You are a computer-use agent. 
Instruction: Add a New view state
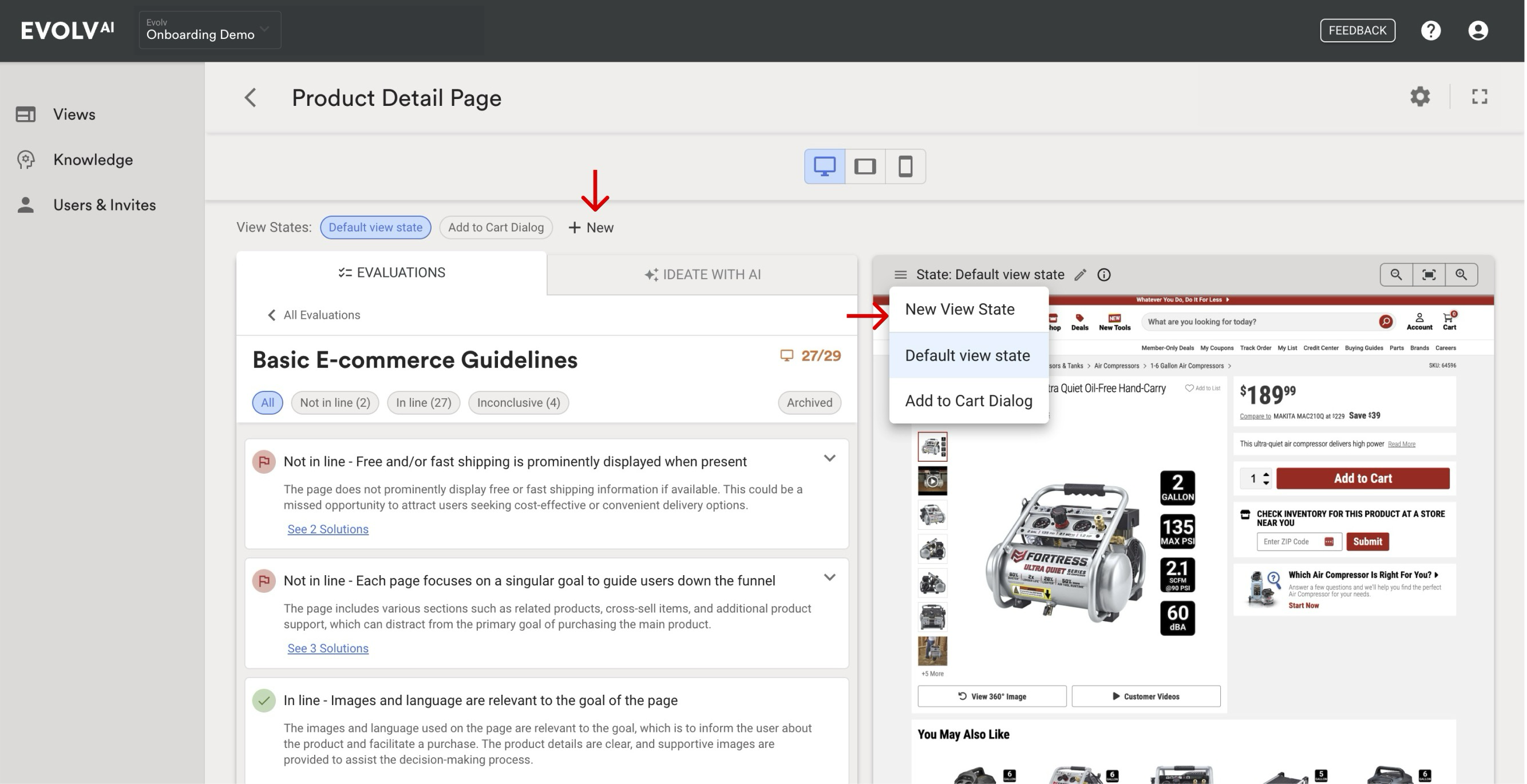coord(591,228)
